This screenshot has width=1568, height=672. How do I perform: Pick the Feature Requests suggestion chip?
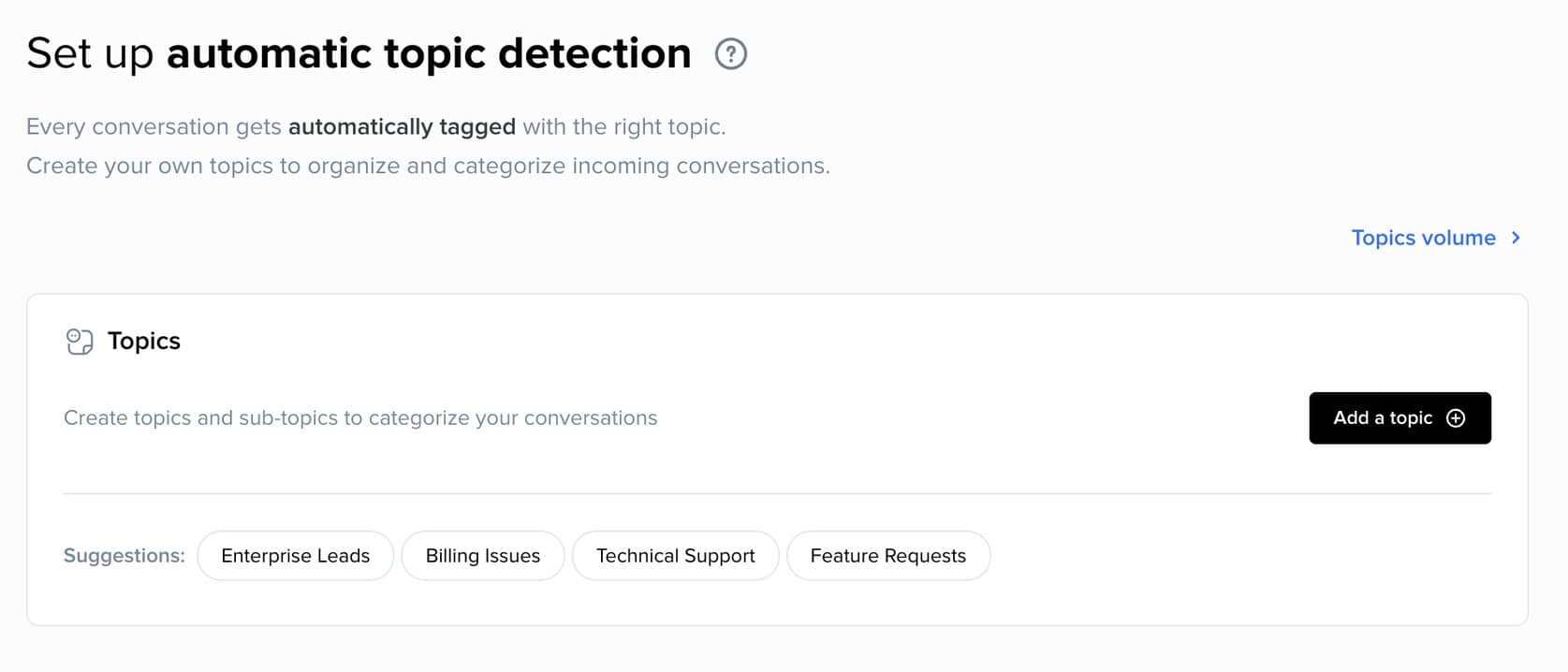click(887, 556)
